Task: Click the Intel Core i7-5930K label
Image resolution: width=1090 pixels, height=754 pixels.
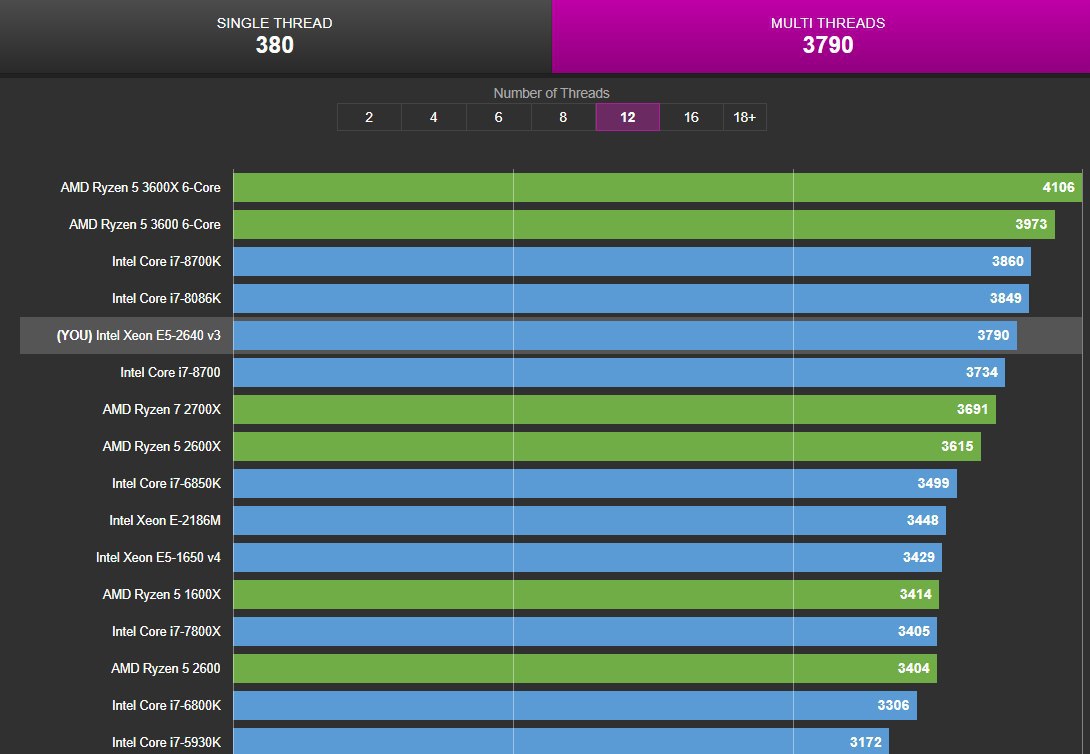Action: (166, 742)
